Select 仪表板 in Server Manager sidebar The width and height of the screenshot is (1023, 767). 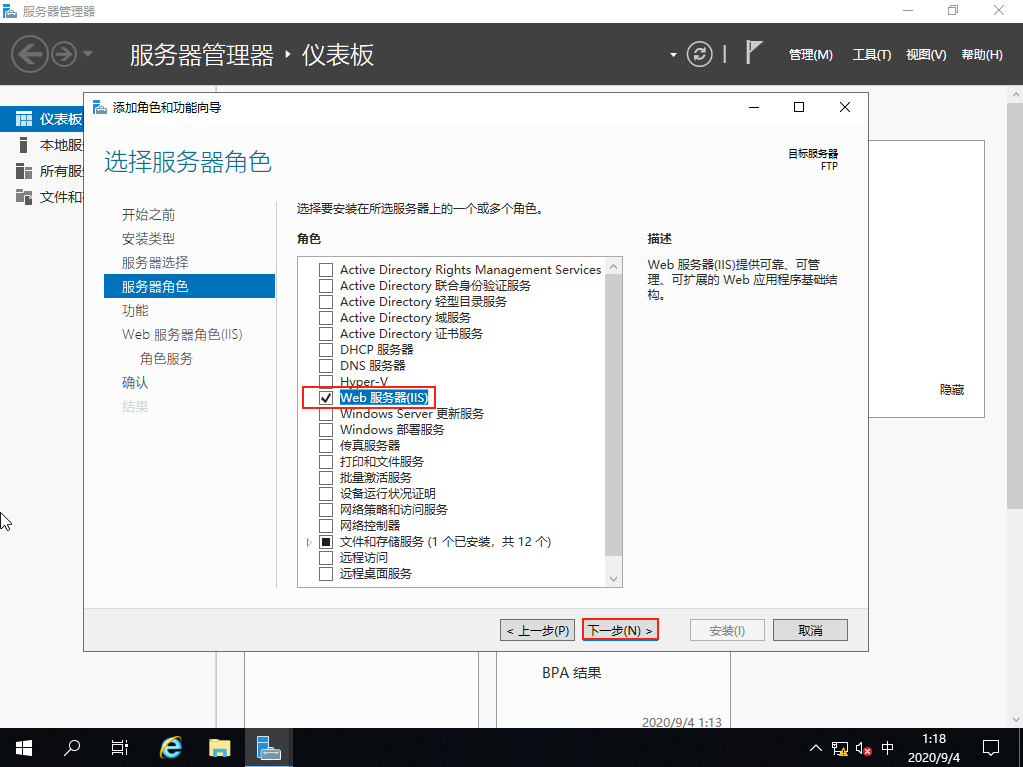point(42,119)
